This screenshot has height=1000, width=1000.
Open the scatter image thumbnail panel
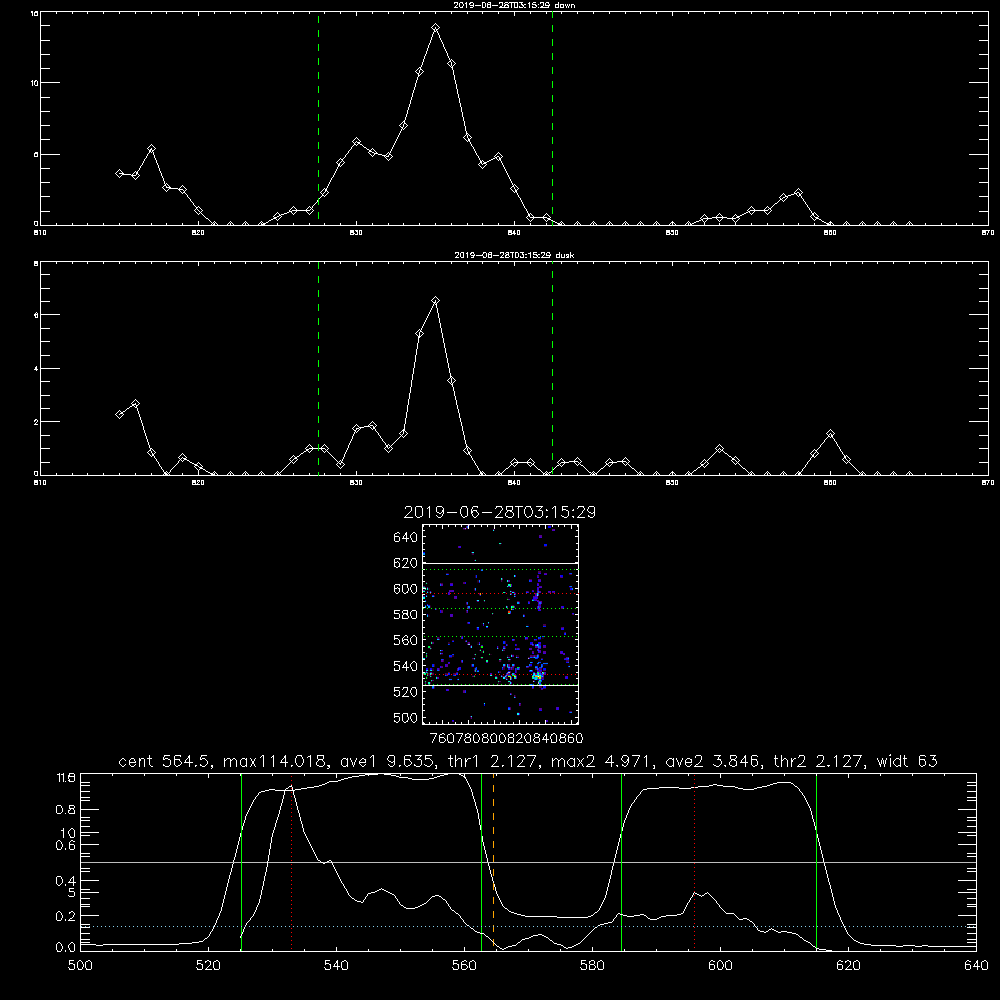(500, 624)
